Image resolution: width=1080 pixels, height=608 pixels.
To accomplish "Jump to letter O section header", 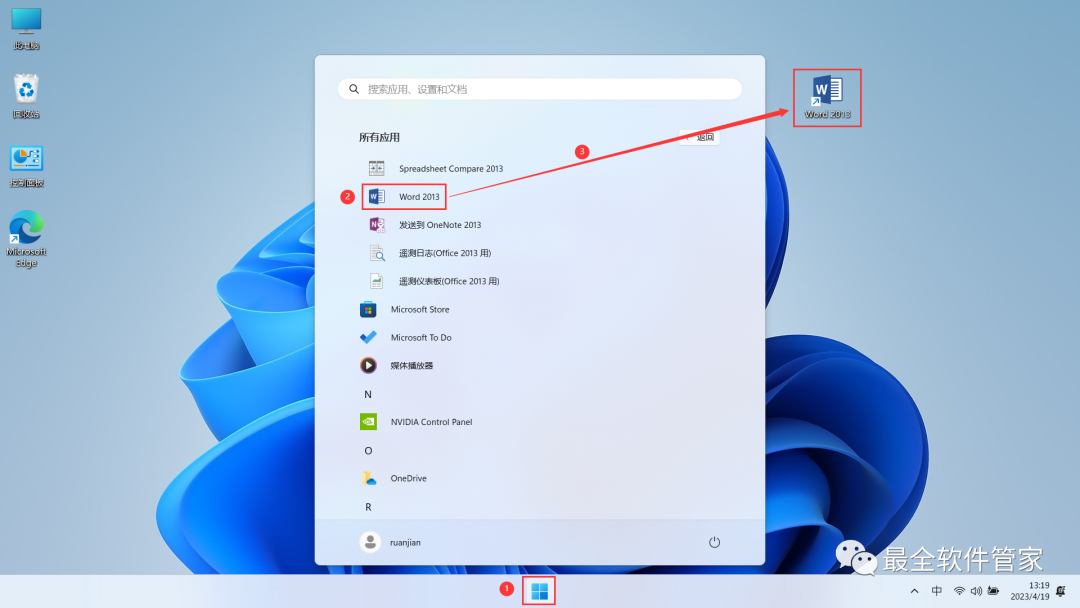I will pyautogui.click(x=368, y=450).
